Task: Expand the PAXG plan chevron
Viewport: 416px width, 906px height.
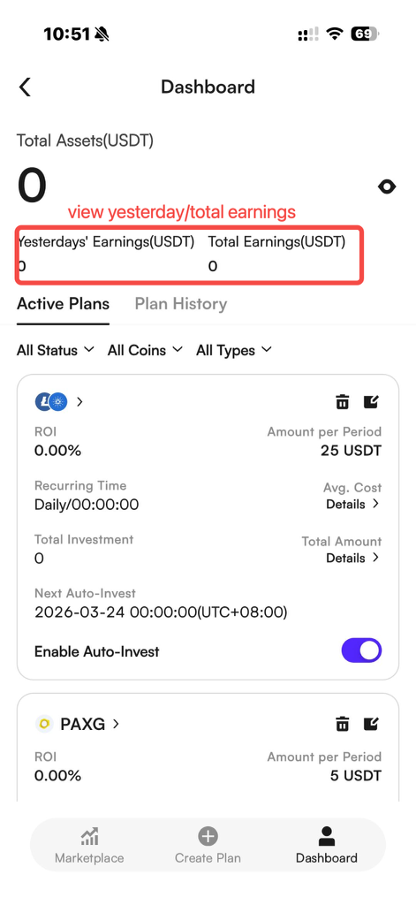Action: click(116, 723)
